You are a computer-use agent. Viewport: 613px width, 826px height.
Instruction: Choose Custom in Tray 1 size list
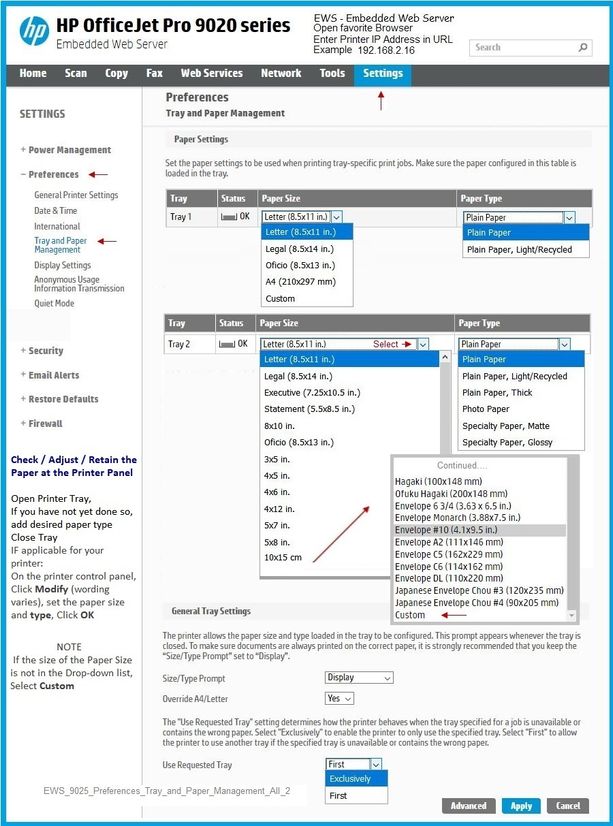pyautogui.click(x=307, y=298)
